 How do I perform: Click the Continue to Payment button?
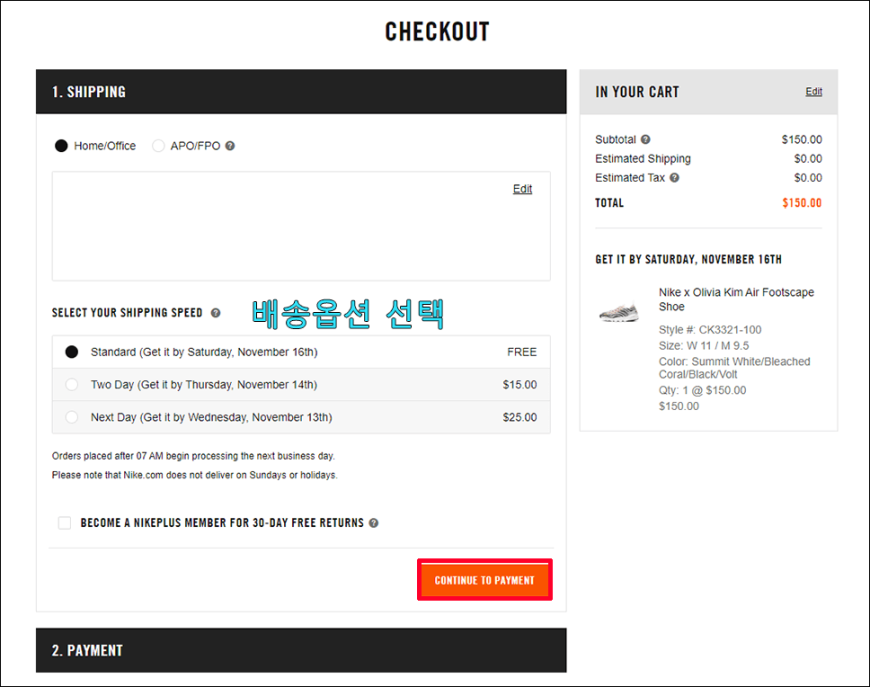[485, 580]
